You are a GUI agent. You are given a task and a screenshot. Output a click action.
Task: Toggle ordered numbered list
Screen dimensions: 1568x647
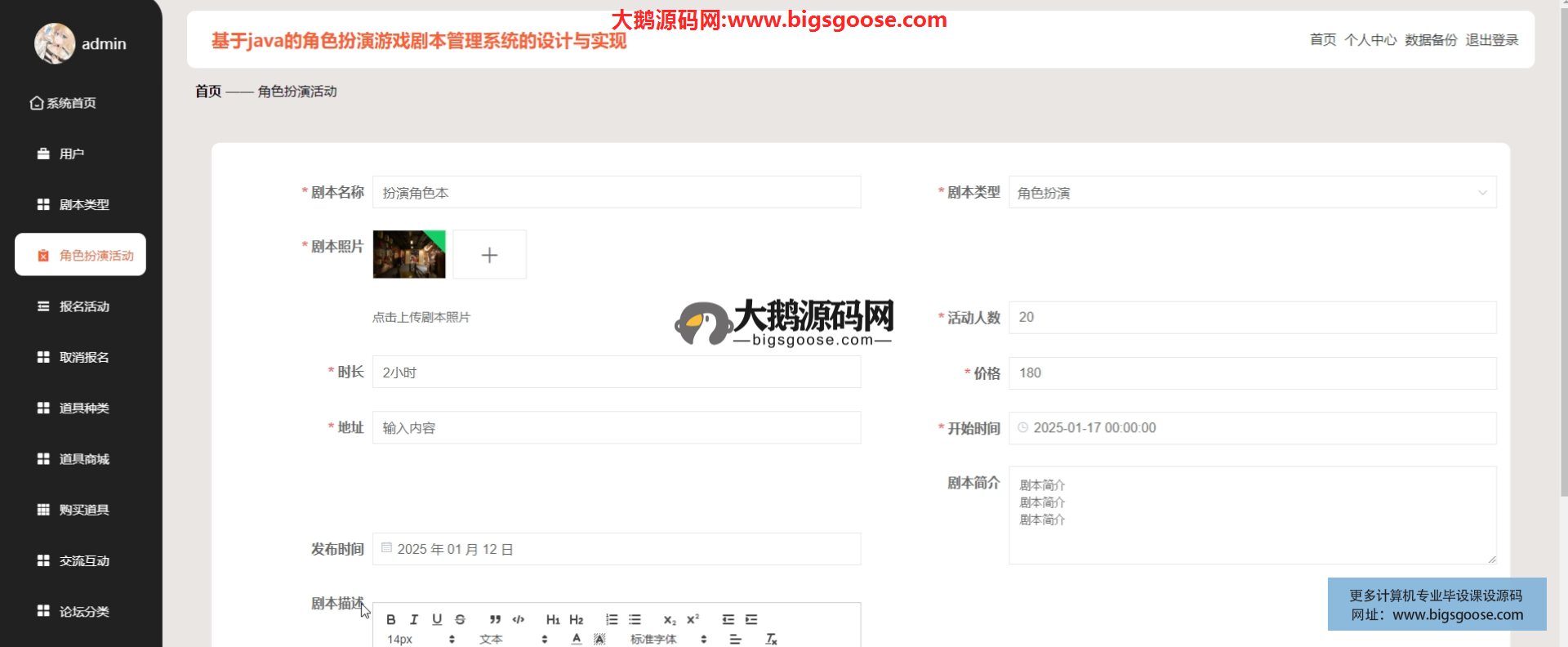pyautogui.click(x=612, y=619)
